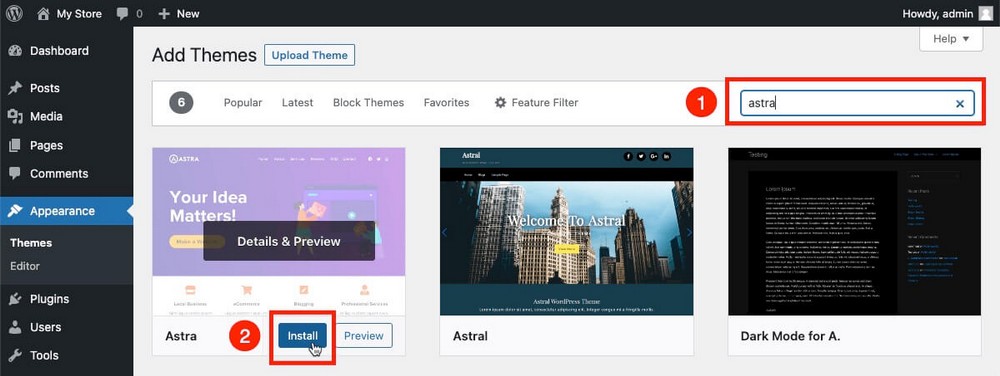Switch to the Favorites tab
Image resolution: width=1000 pixels, height=376 pixels.
coord(446,103)
